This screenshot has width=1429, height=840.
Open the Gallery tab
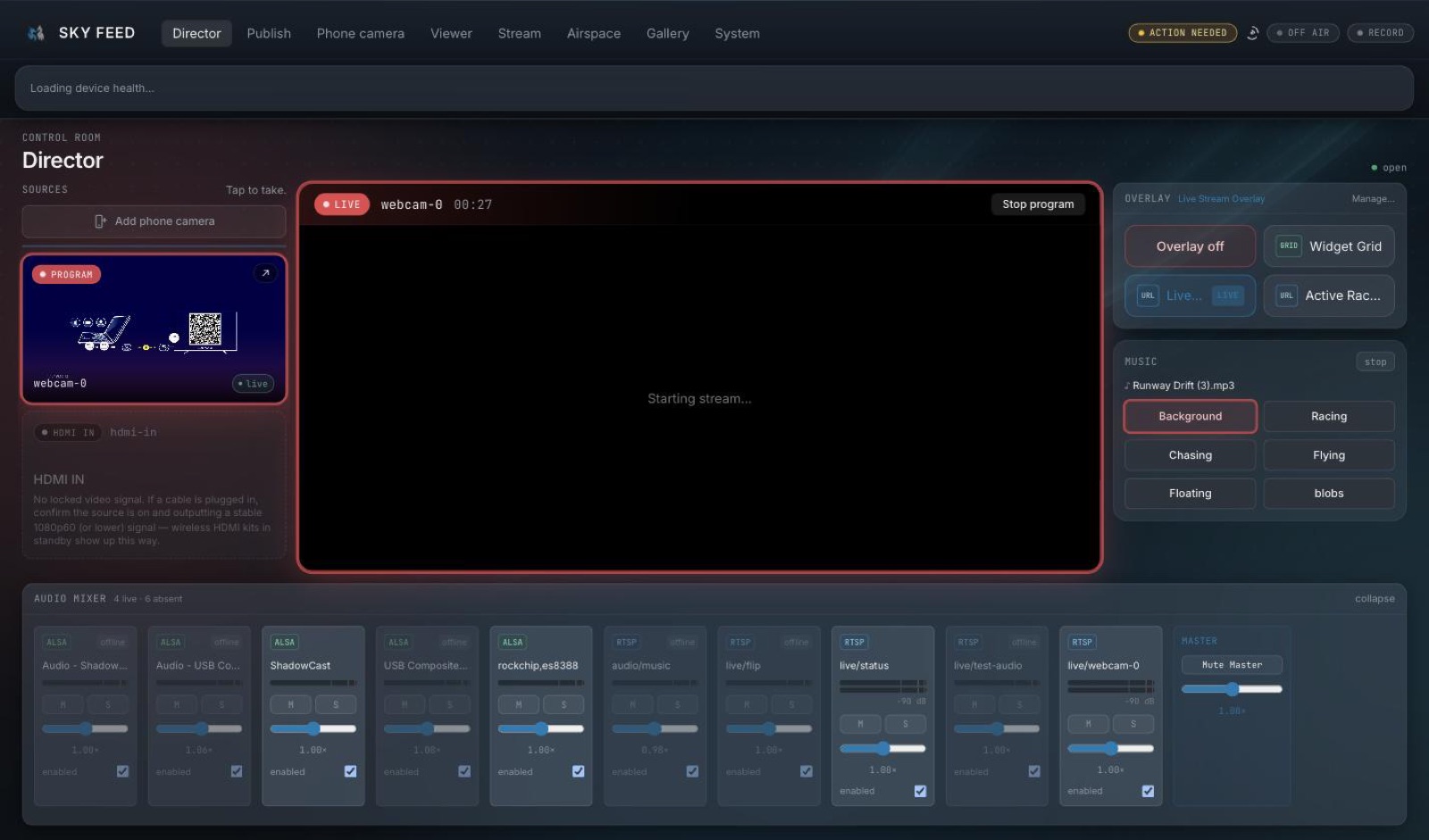click(x=667, y=33)
